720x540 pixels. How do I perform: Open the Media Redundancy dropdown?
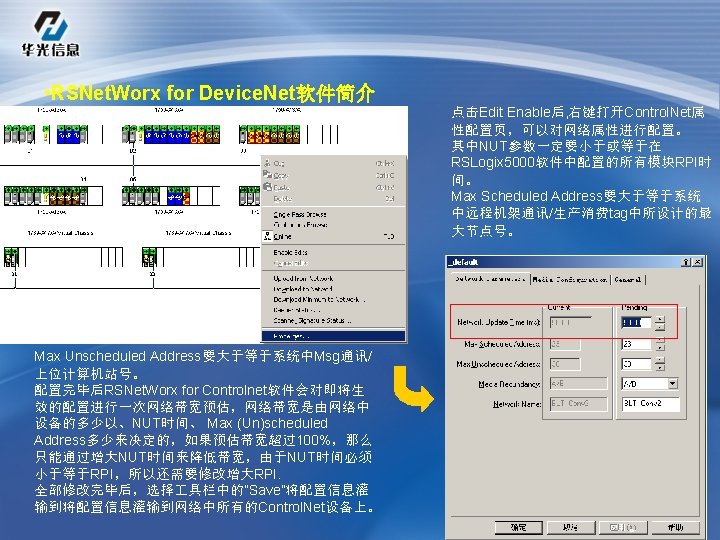(x=673, y=383)
